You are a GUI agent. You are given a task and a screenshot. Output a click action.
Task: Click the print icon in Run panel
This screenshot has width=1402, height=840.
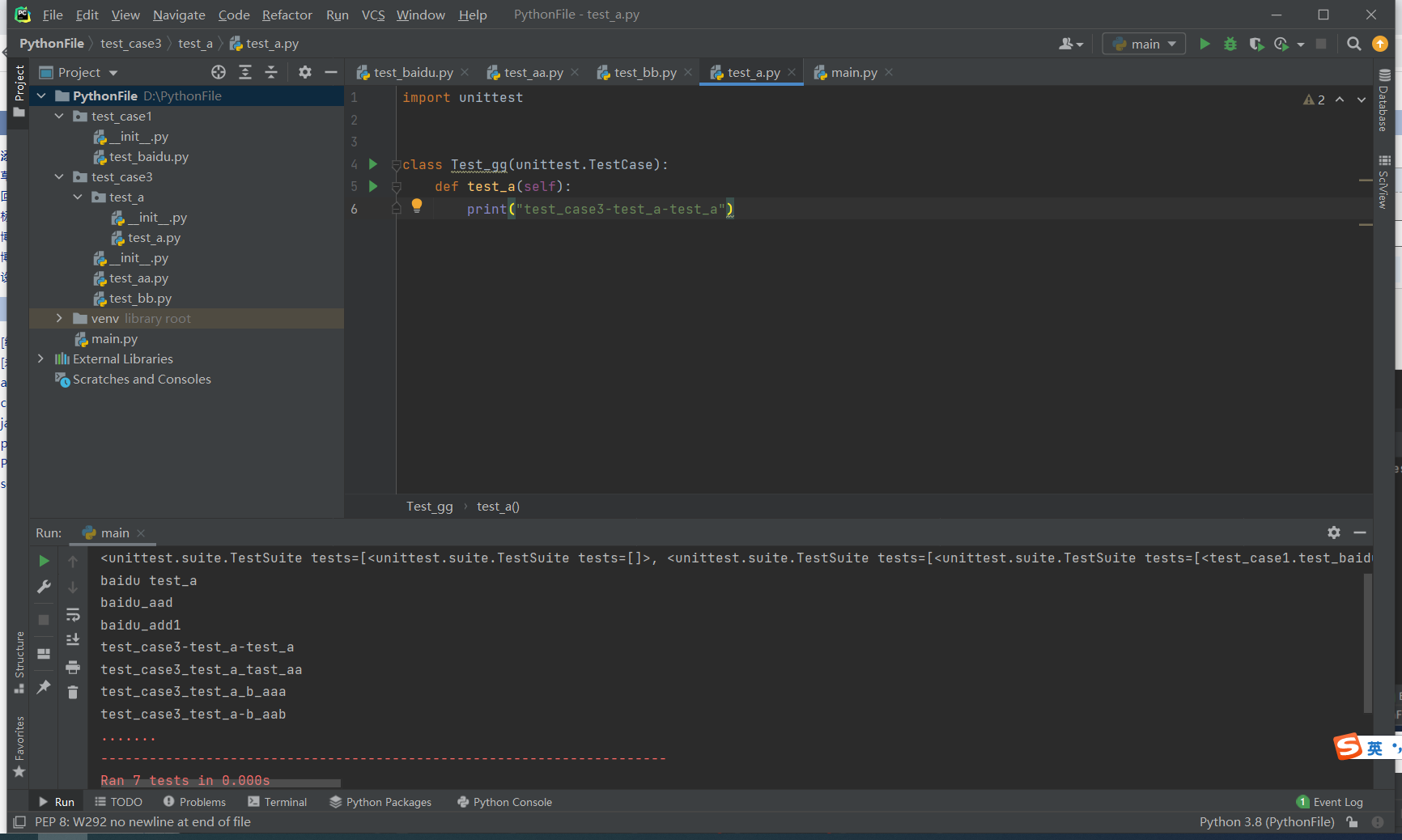coord(73,668)
